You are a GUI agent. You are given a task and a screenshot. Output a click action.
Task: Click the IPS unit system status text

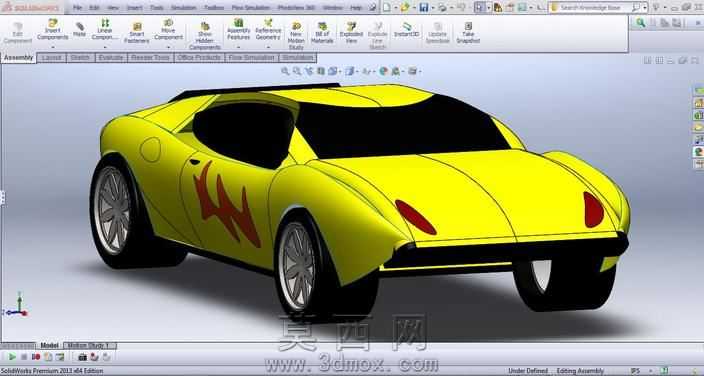point(635,371)
